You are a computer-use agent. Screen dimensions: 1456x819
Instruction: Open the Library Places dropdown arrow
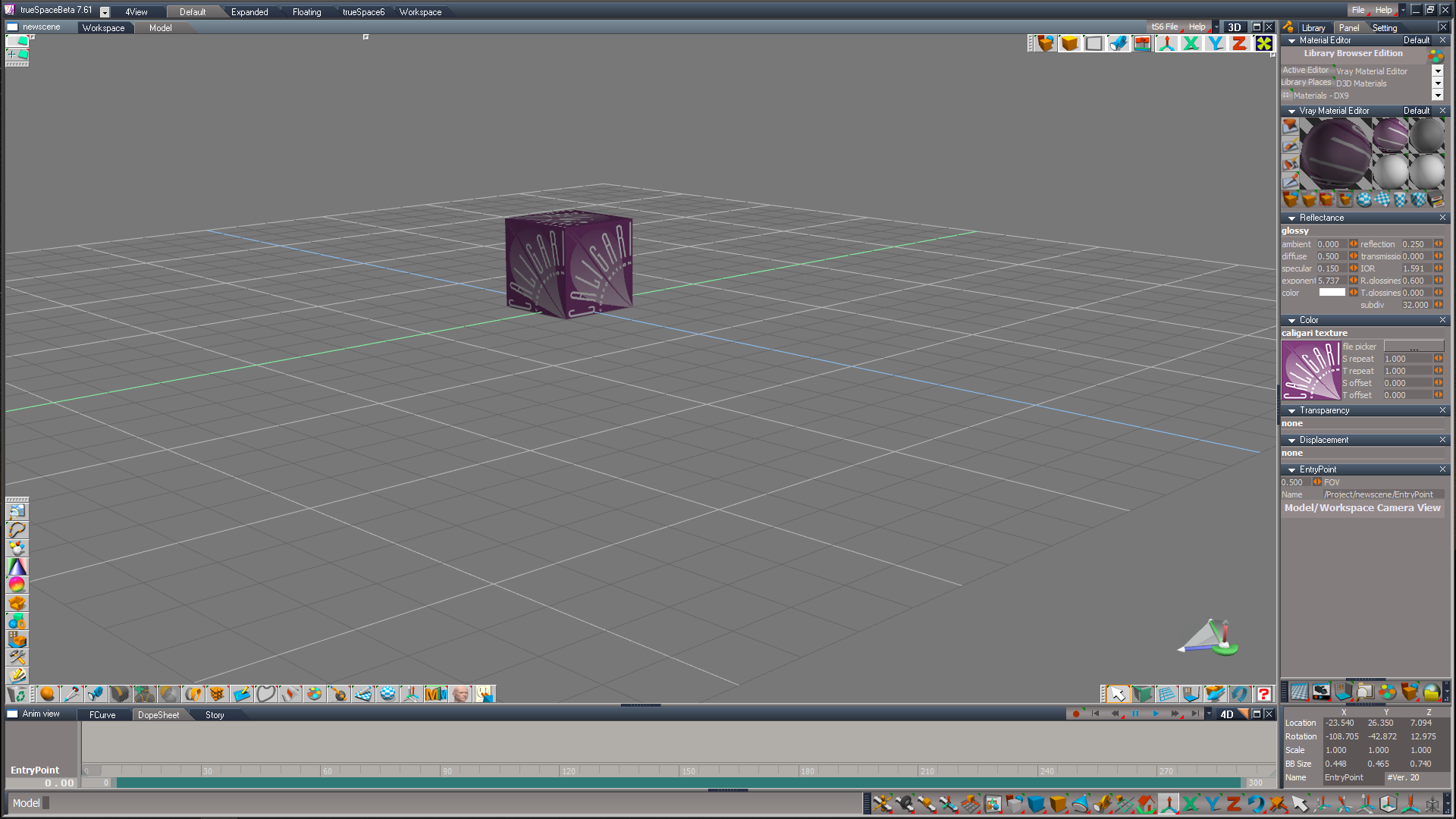[x=1437, y=83]
